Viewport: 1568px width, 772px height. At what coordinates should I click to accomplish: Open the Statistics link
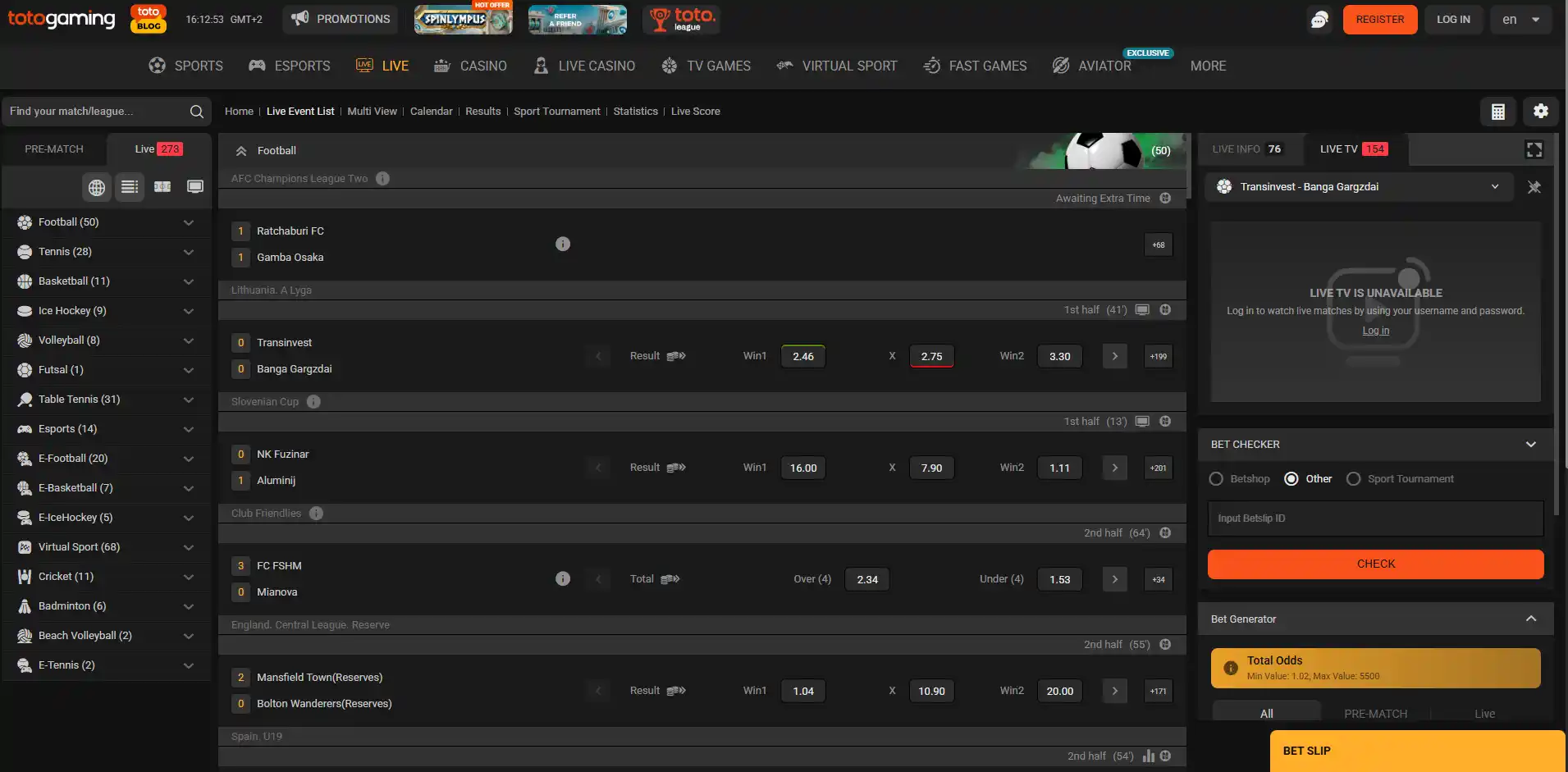click(636, 112)
